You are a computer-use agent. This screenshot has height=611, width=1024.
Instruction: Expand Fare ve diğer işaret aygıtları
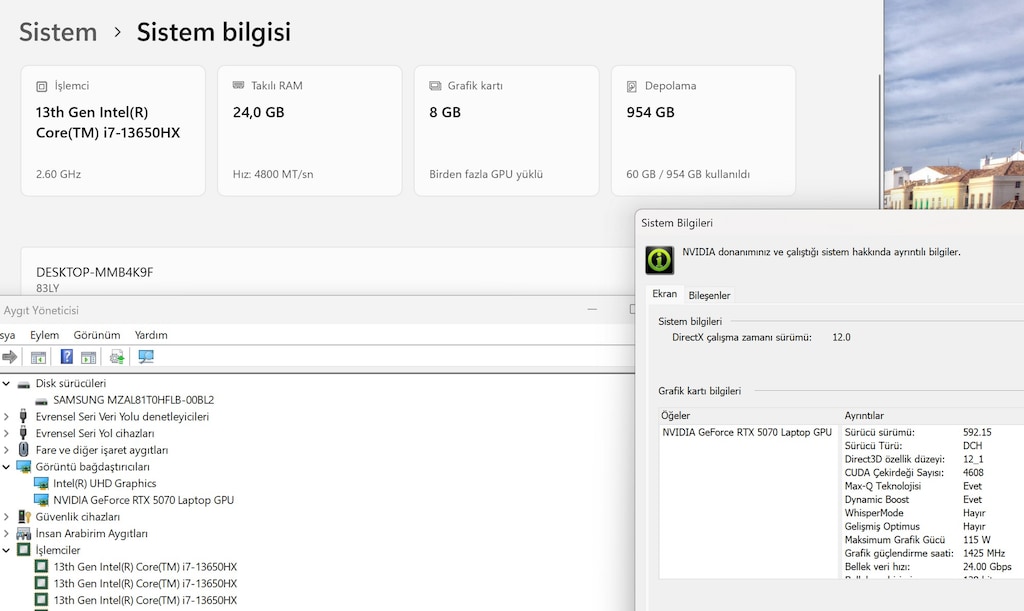coord(7,450)
